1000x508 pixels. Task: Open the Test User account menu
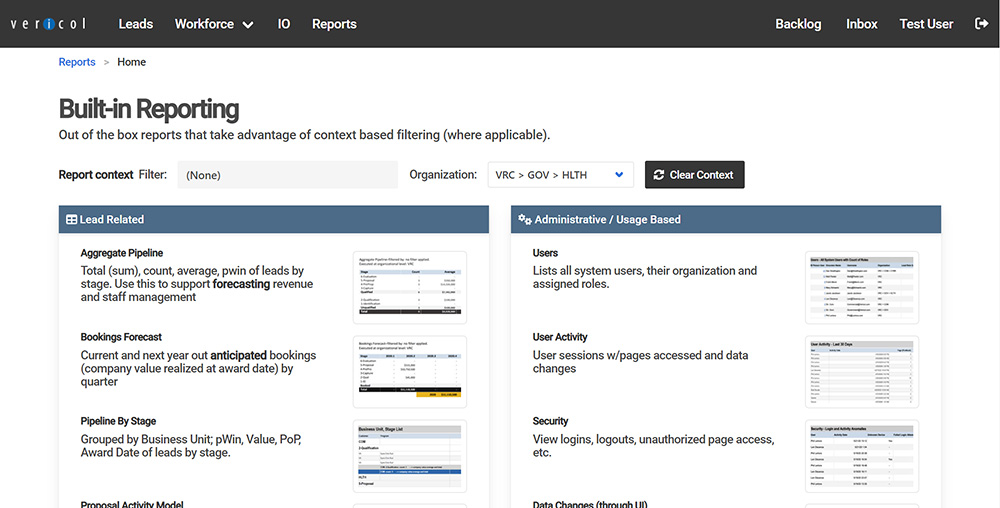[926, 24]
